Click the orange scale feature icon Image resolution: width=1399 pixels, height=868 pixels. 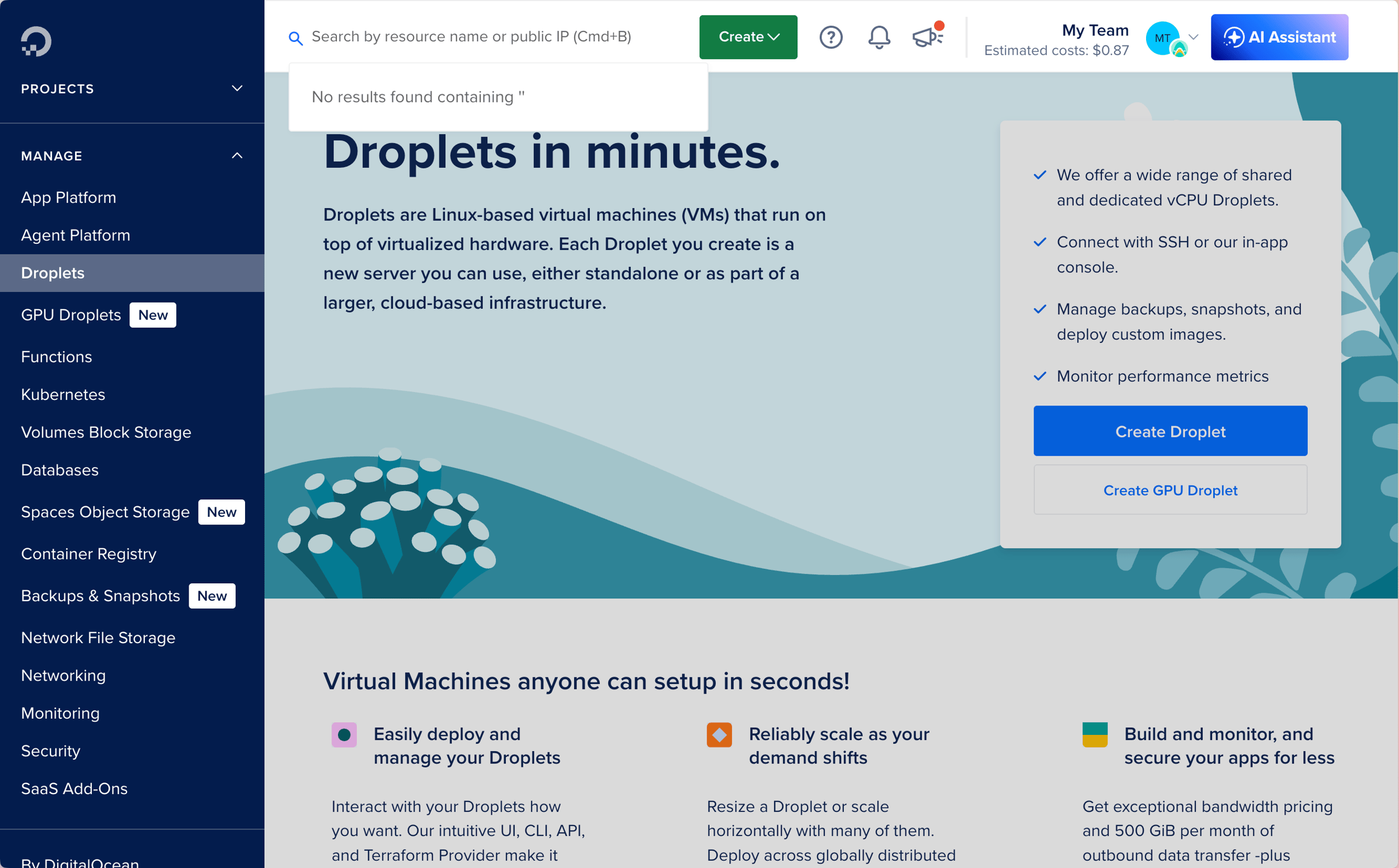[x=719, y=734]
